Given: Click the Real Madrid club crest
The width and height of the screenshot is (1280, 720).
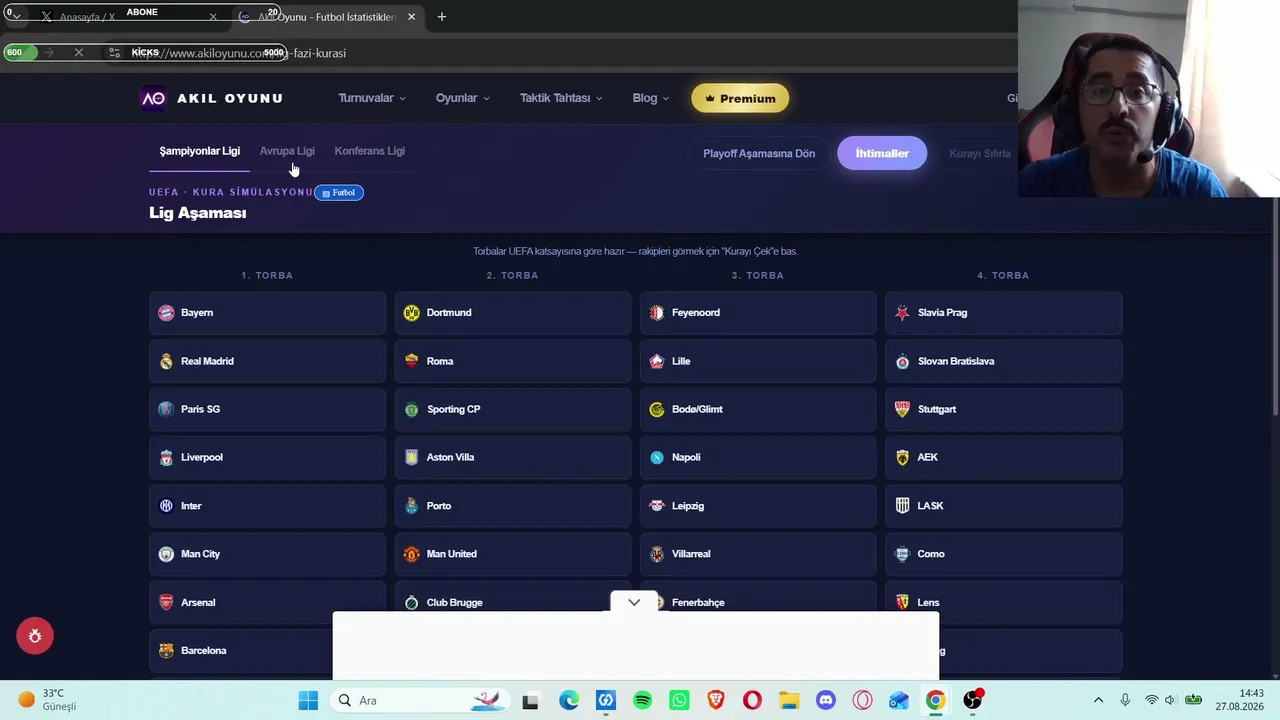Looking at the screenshot, I should (166, 361).
